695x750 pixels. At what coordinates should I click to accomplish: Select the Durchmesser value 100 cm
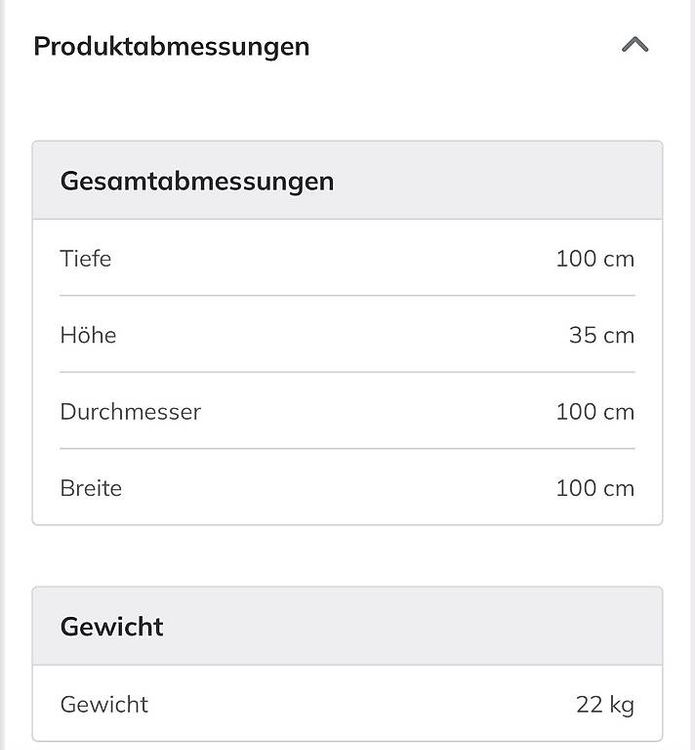tap(595, 412)
